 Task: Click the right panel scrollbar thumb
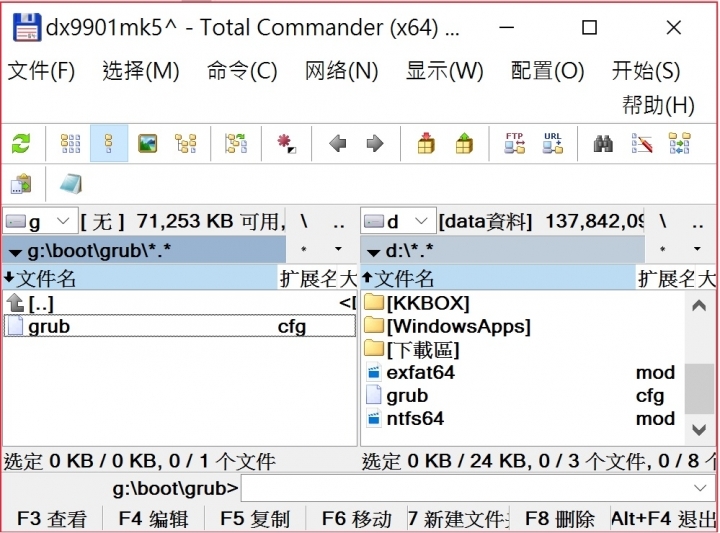click(x=699, y=389)
